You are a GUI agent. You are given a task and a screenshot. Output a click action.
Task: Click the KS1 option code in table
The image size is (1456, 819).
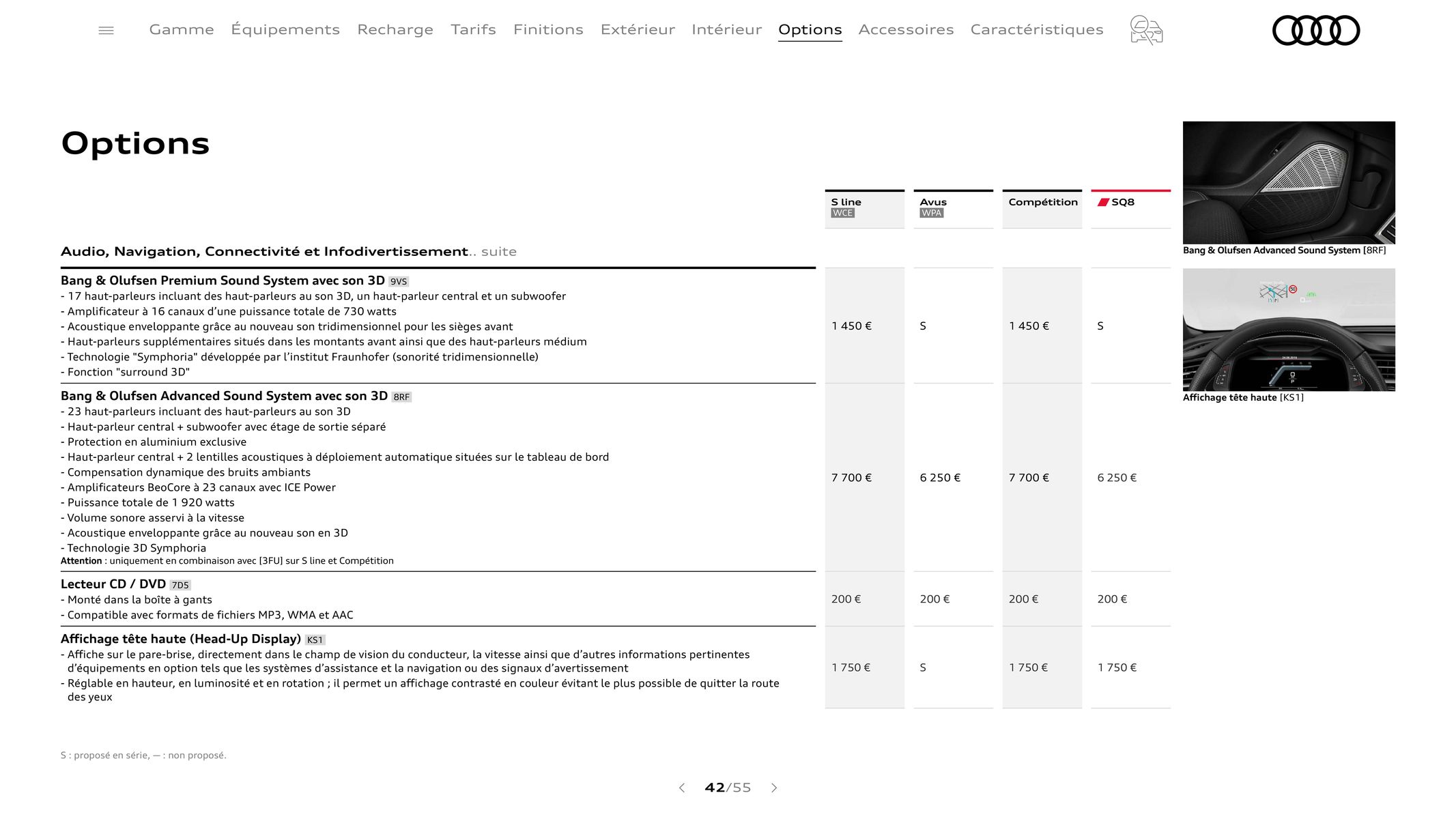315,640
